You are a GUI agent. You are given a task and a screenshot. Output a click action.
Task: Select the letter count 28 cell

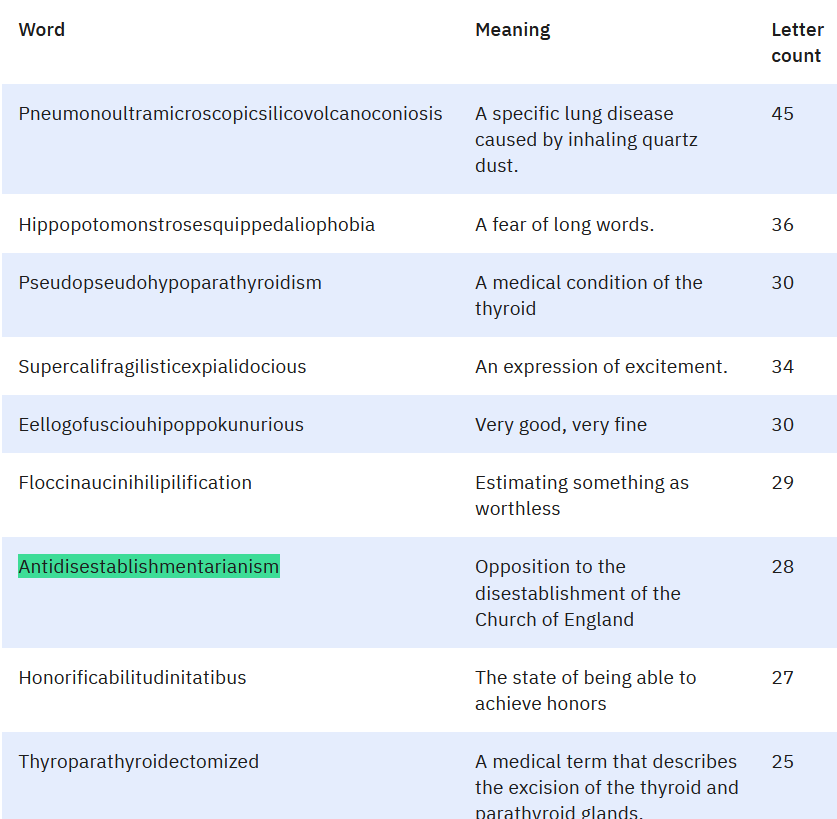point(783,566)
